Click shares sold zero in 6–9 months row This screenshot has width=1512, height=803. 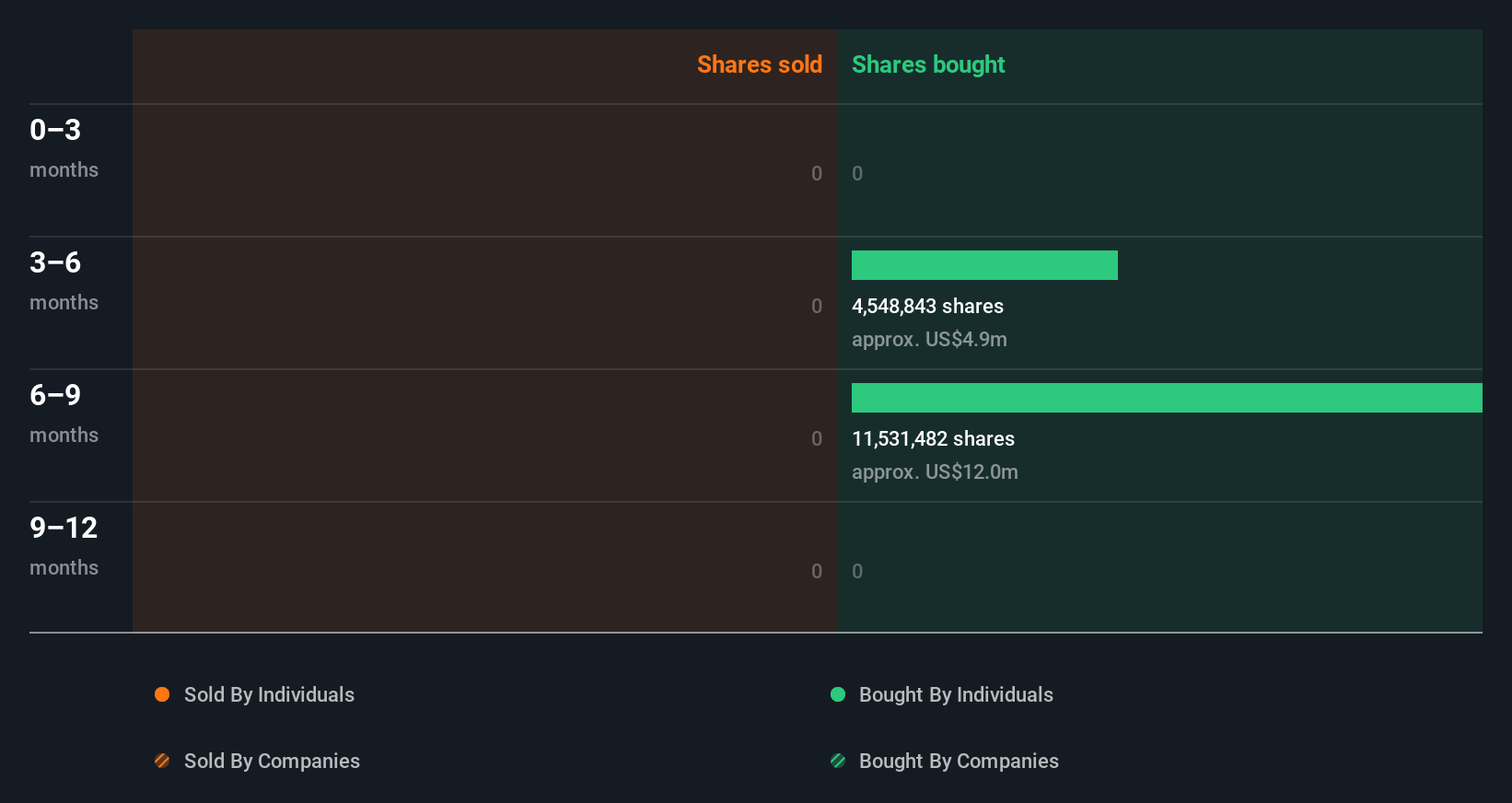pyautogui.click(x=817, y=438)
